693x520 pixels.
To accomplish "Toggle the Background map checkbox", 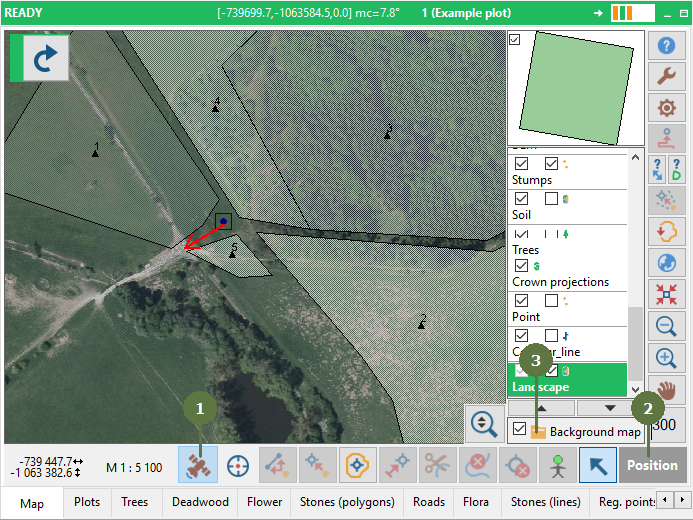I will pos(519,429).
